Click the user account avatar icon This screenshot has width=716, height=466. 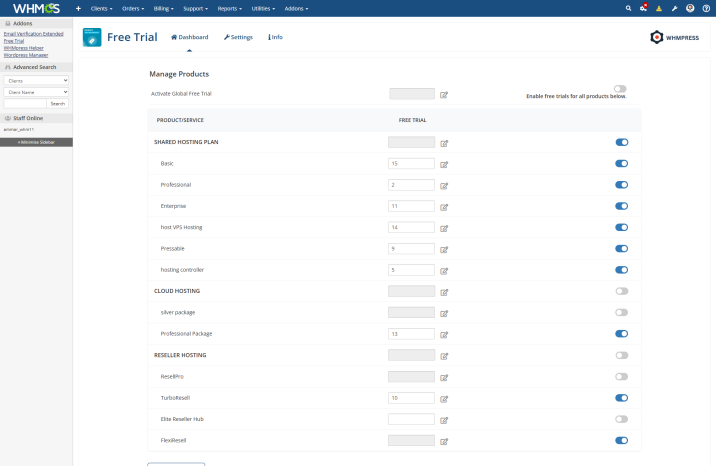[690, 8]
